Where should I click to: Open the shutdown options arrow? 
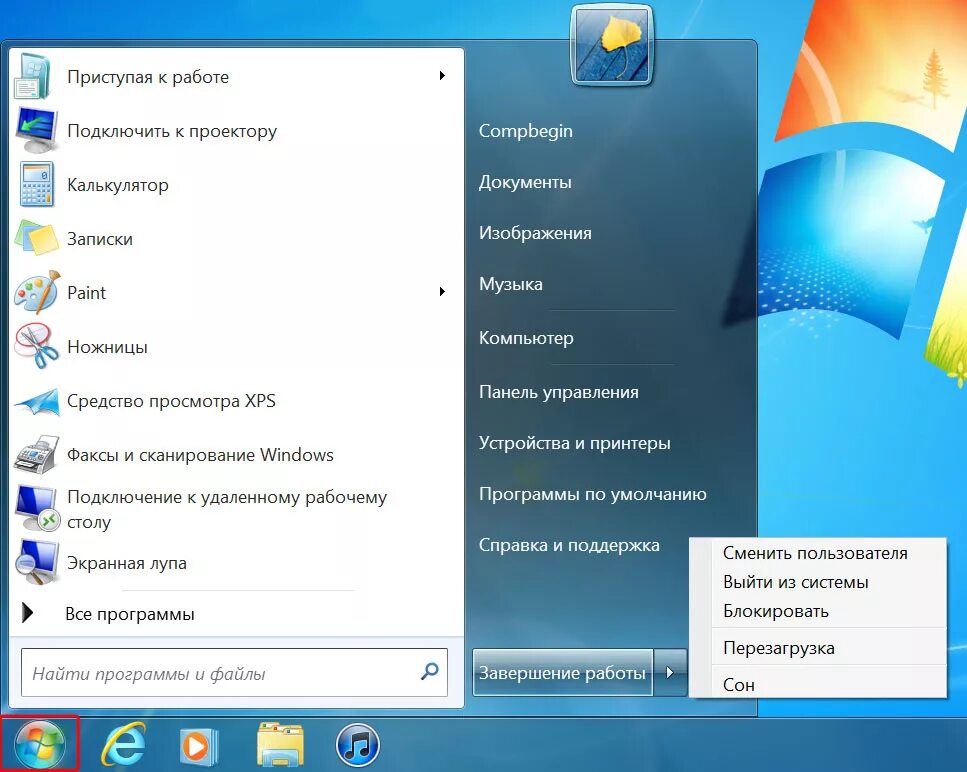point(671,673)
